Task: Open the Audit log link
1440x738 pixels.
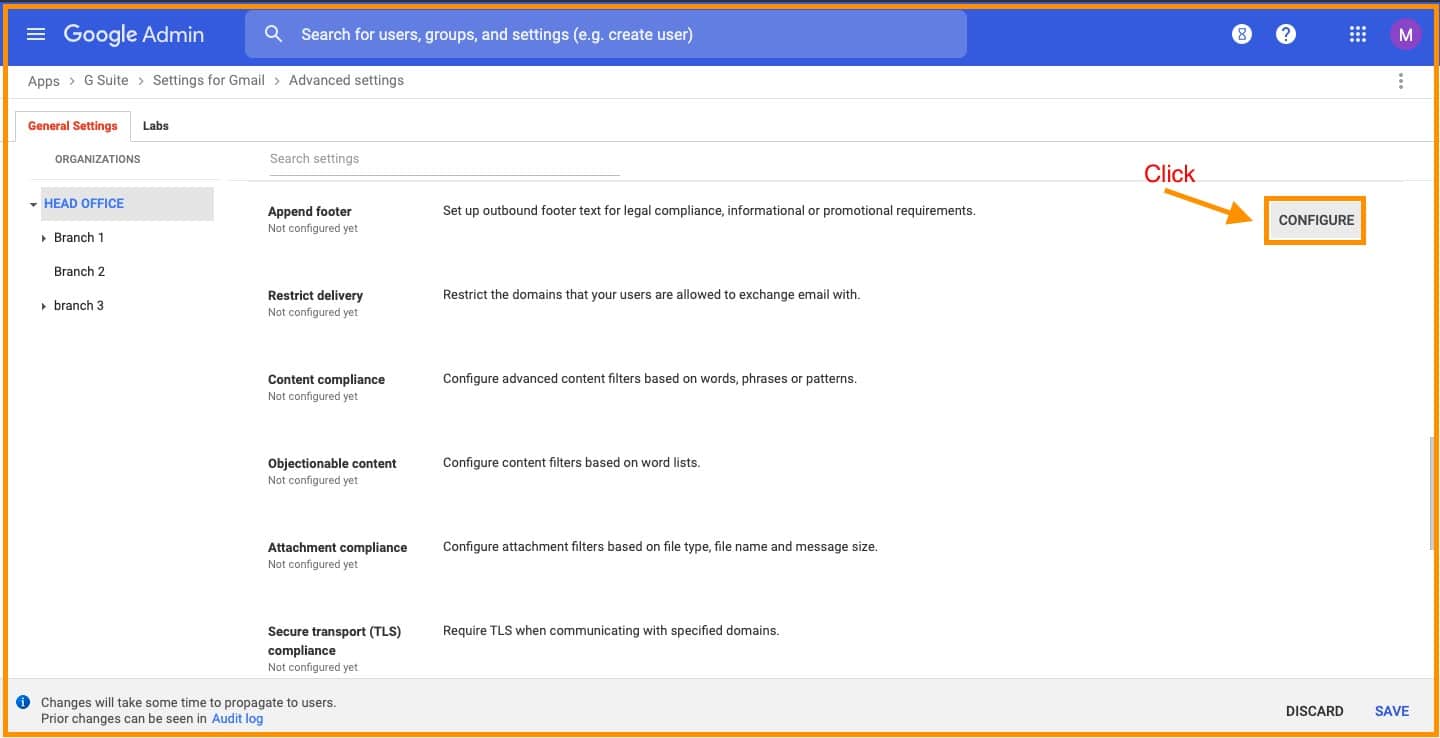Action: click(237, 718)
